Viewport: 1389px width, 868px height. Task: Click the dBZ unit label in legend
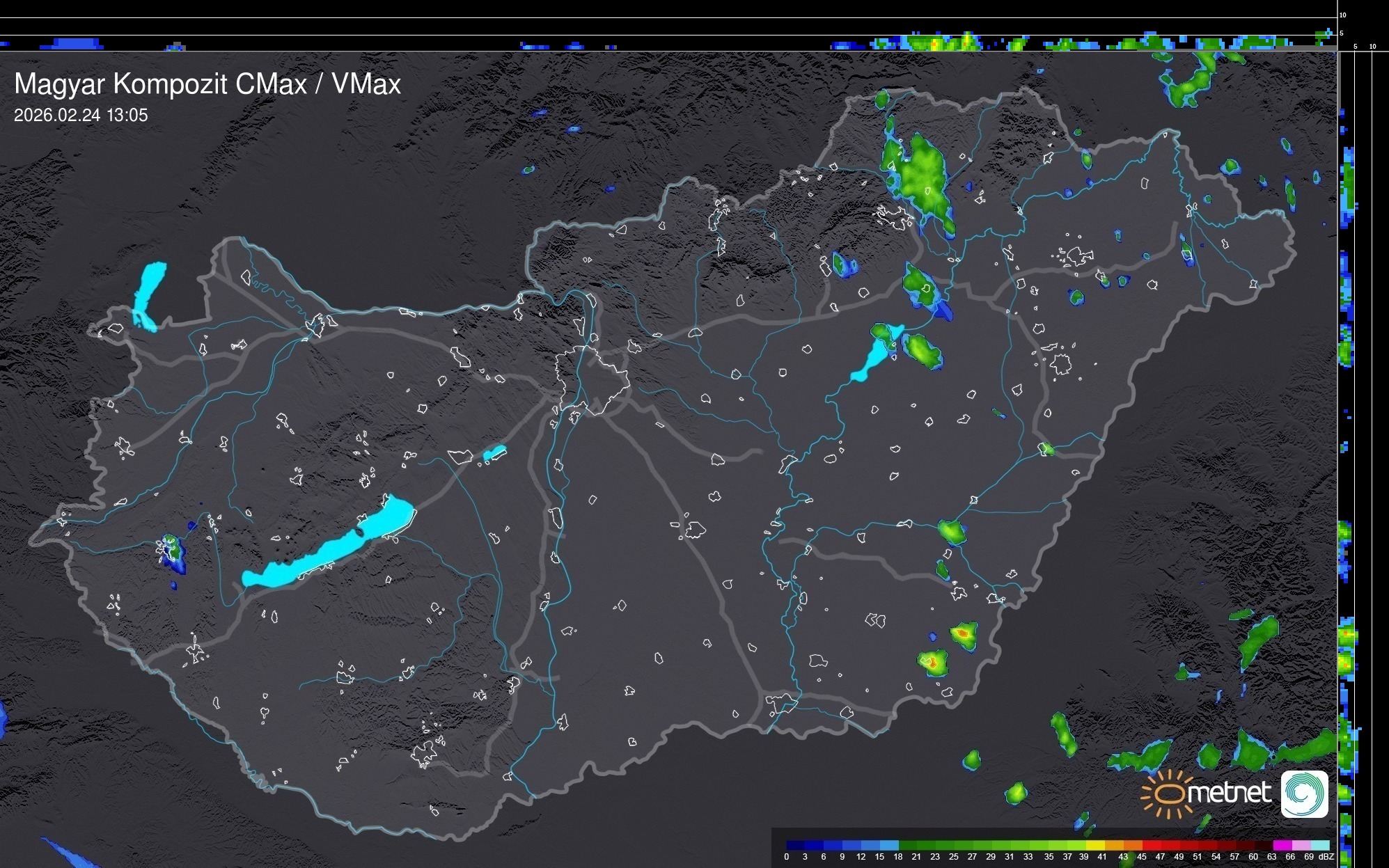point(1326,857)
